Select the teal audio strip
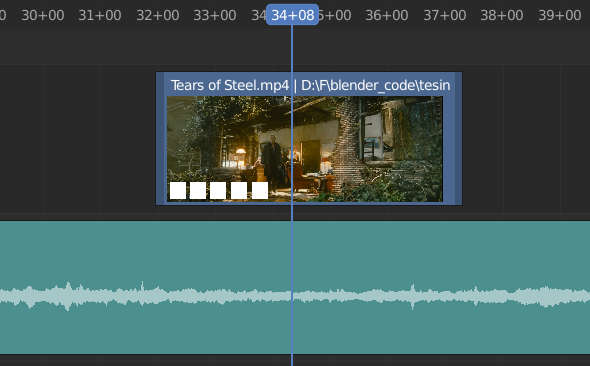The image size is (590, 366). [x=295, y=287]
